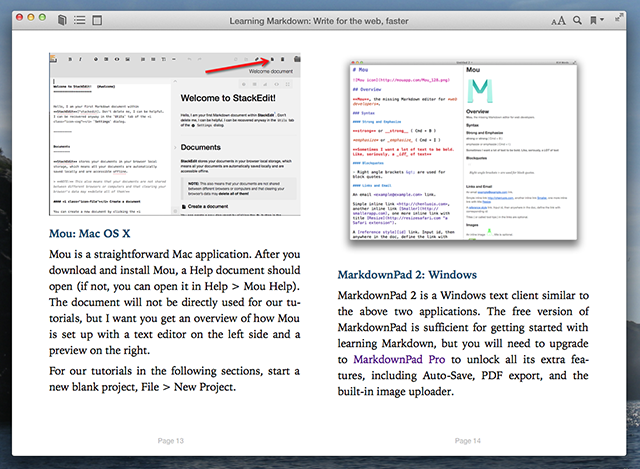Enter full screen with the arrows icon
The image size is (640, 469).
(x=619, y=18)
